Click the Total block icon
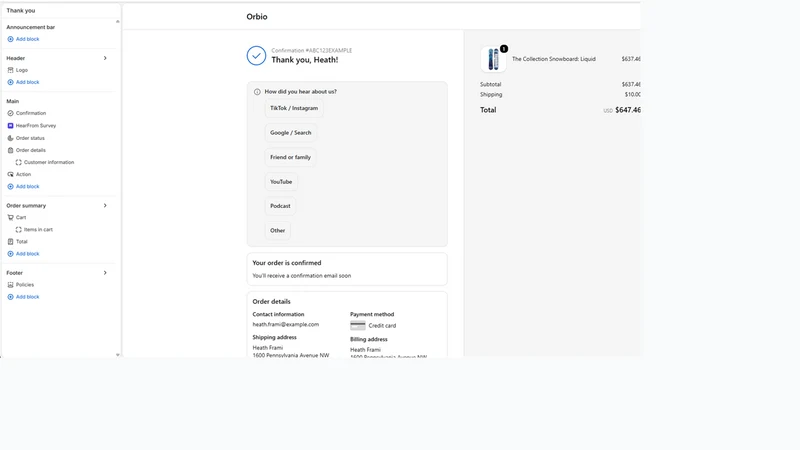 pyautogui.click(x=10, y=242)
